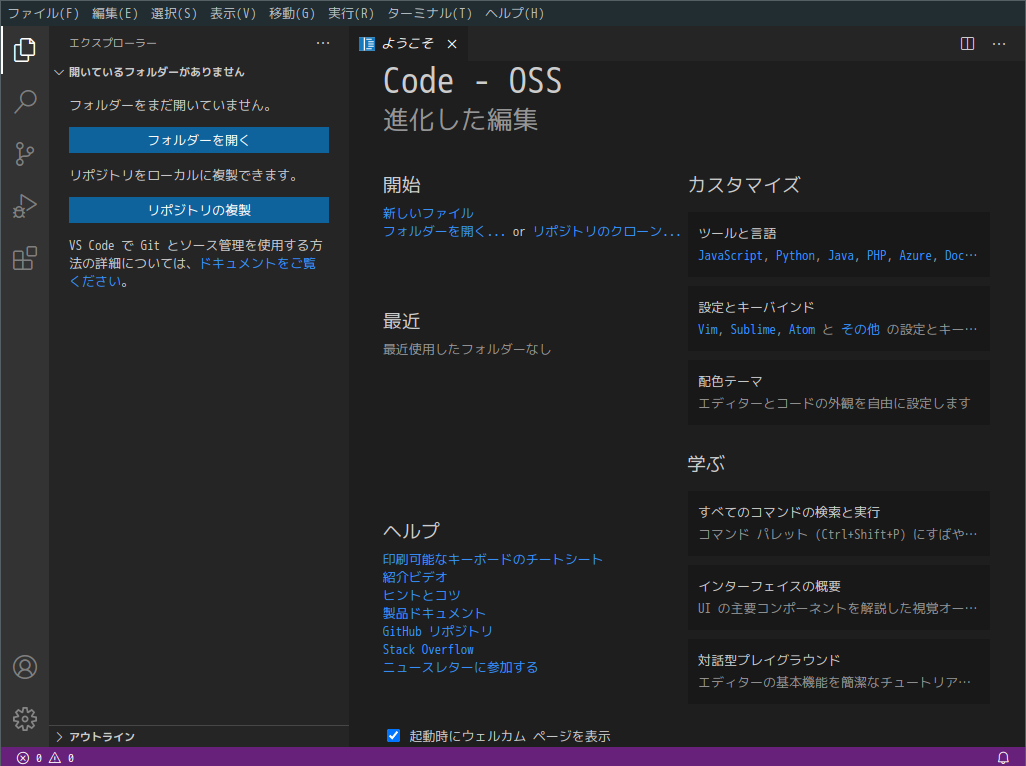Screen dimensions: 1026x766
Task: Click the リポジトリの複製 button
Action: (199, 210)
